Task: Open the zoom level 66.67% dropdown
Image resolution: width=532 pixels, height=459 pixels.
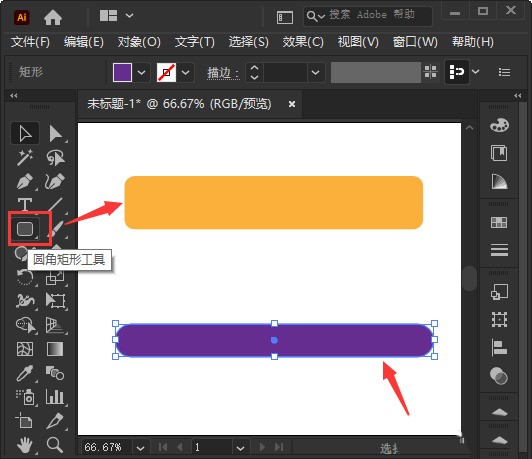Action: click(x=140, y=448)
